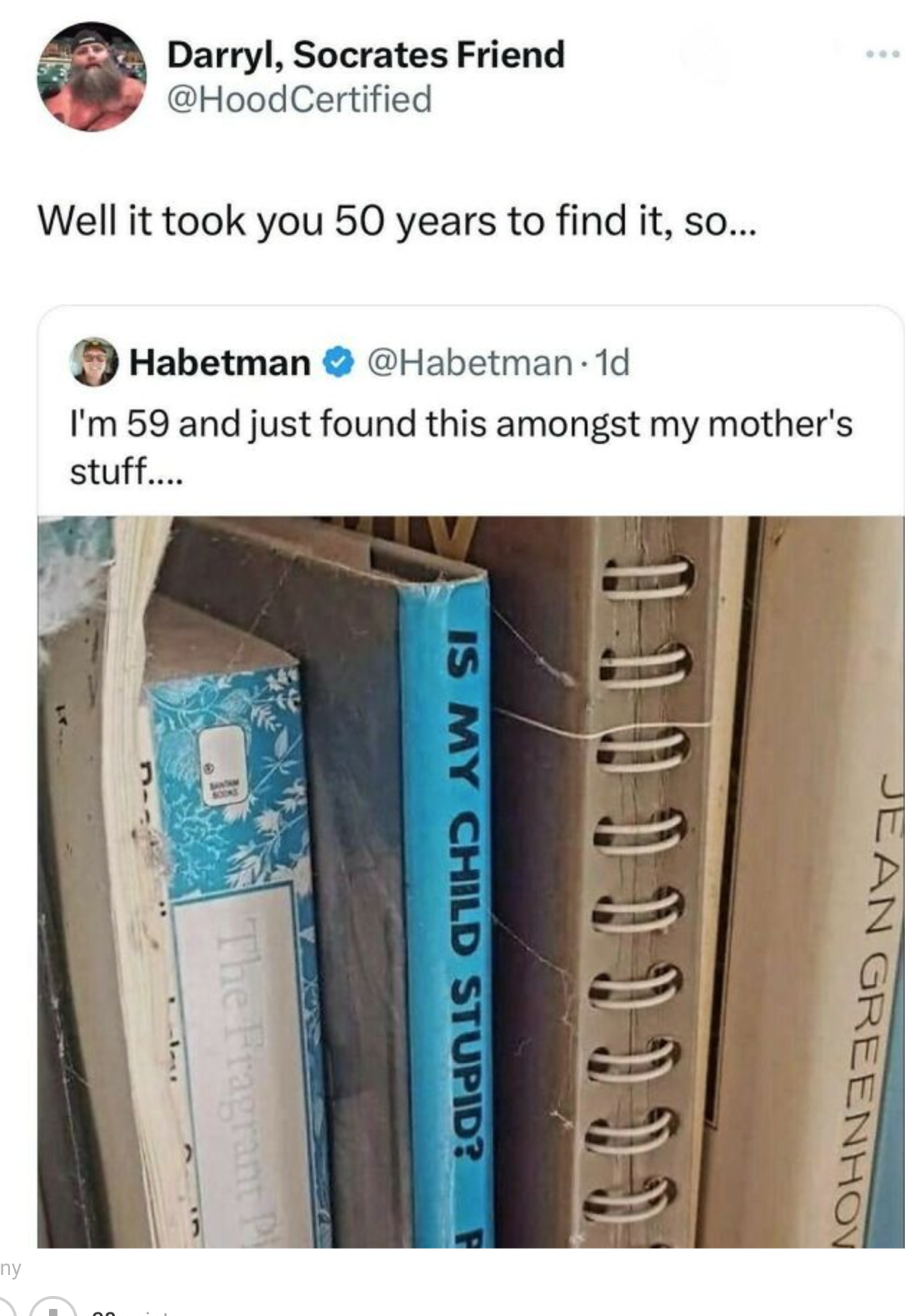Visit the @Habetman handle
Image resolution: width=905 pixels, height=1316 pixels.
tap(470, 362)
